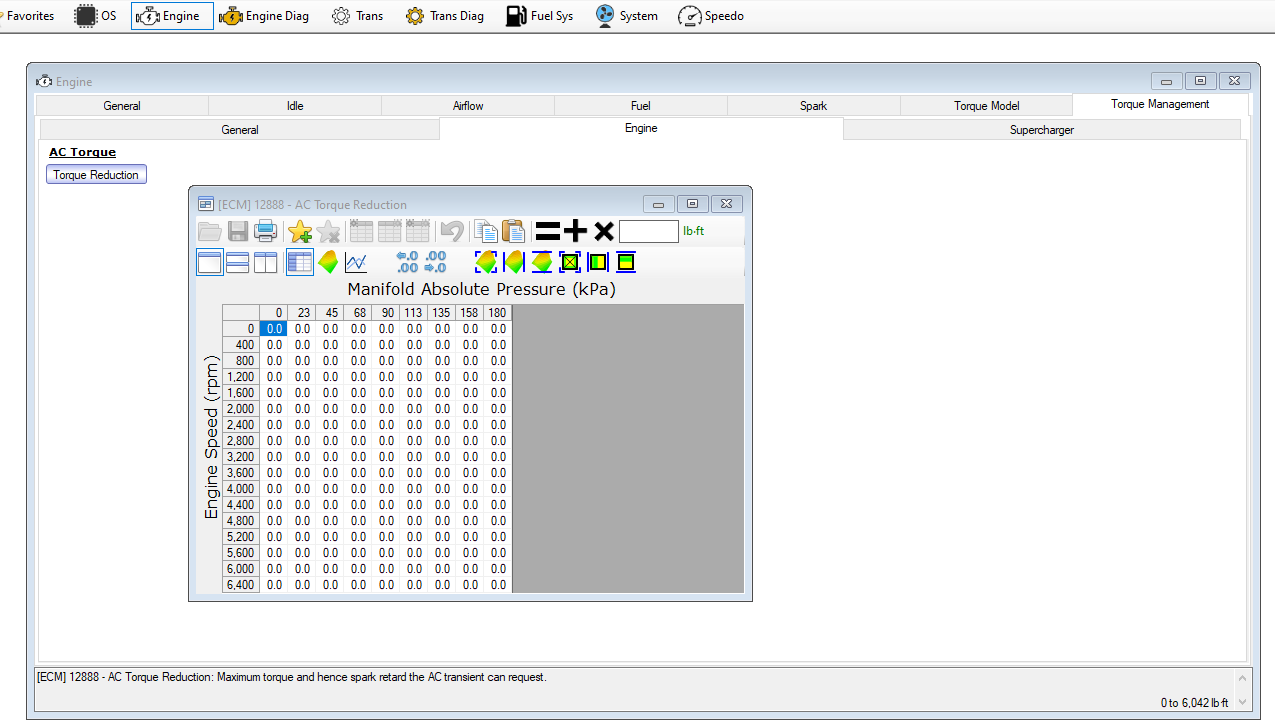The image size is (1275, 726).
Task: Open the Spark tab
Action: coord(813,106)
